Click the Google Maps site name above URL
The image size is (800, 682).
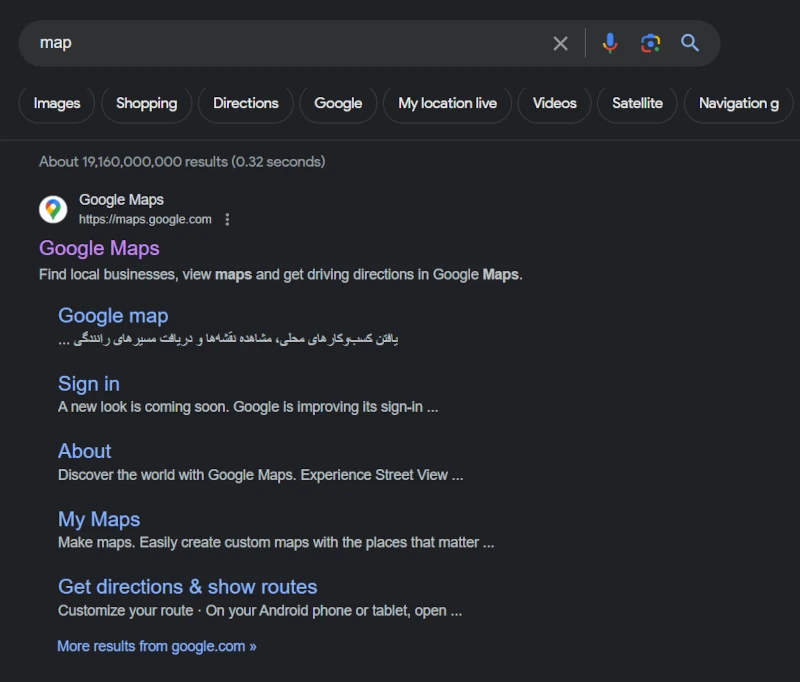(121, 199)
